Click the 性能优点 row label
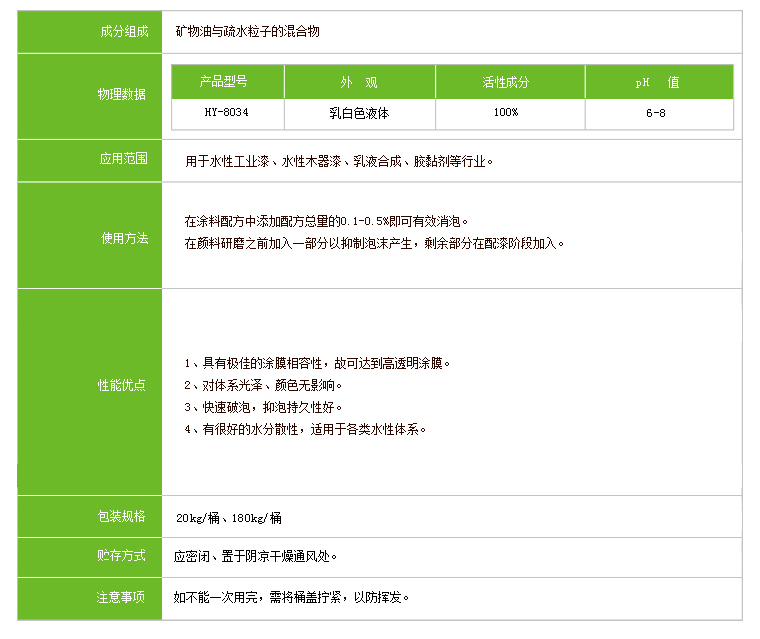The image size is (760, 639). [123, 385]
